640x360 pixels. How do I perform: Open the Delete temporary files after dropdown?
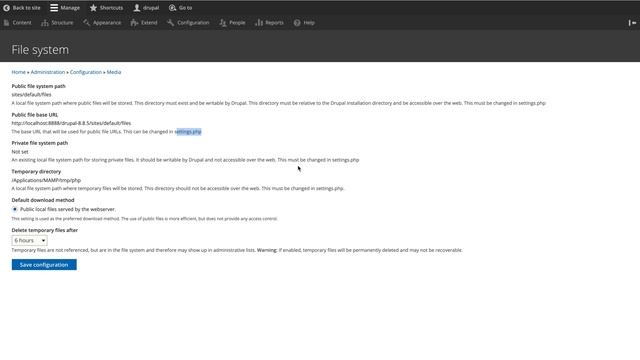pyautogui.click(x=29, y=240)
